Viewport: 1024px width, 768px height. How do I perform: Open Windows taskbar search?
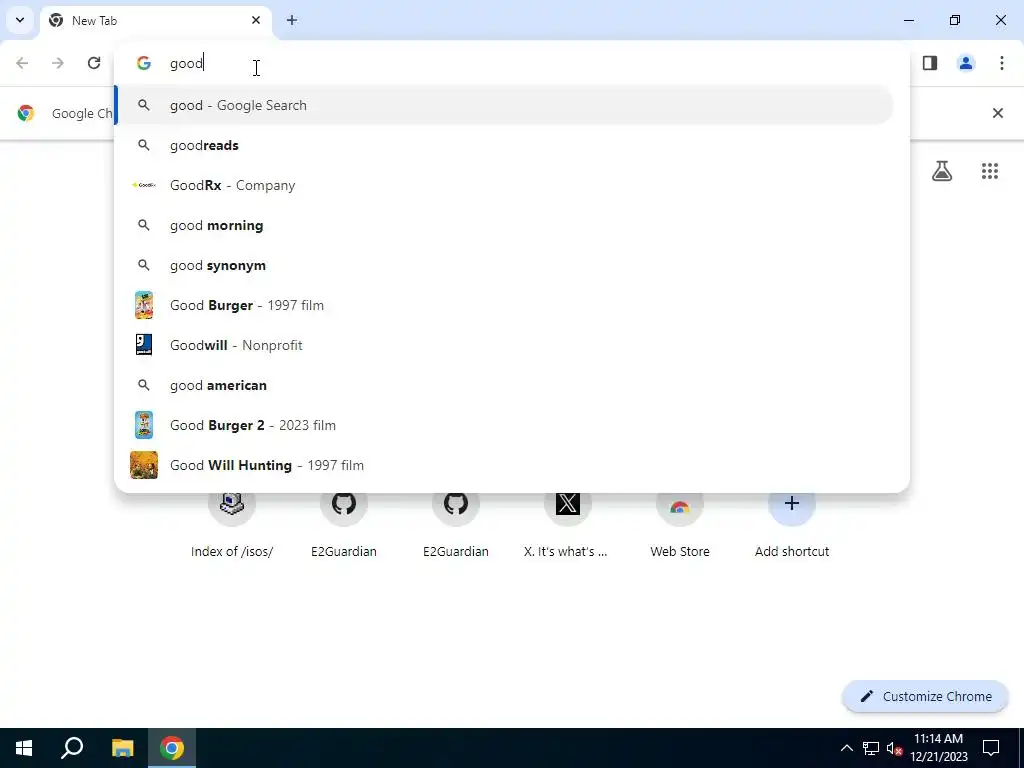[x=72, y=748]
